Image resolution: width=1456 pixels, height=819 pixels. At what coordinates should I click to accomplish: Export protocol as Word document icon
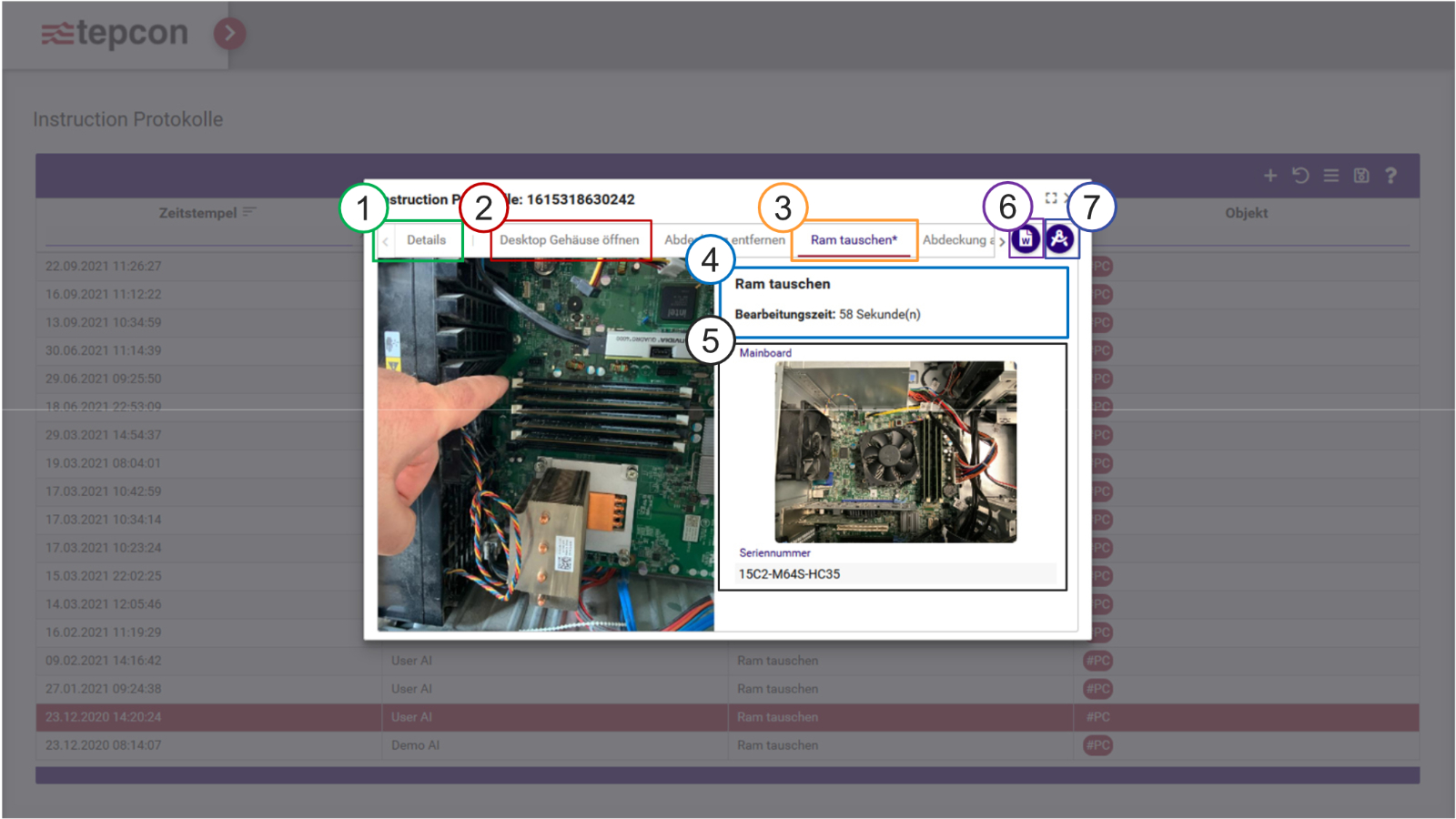tap(1026, 239)
